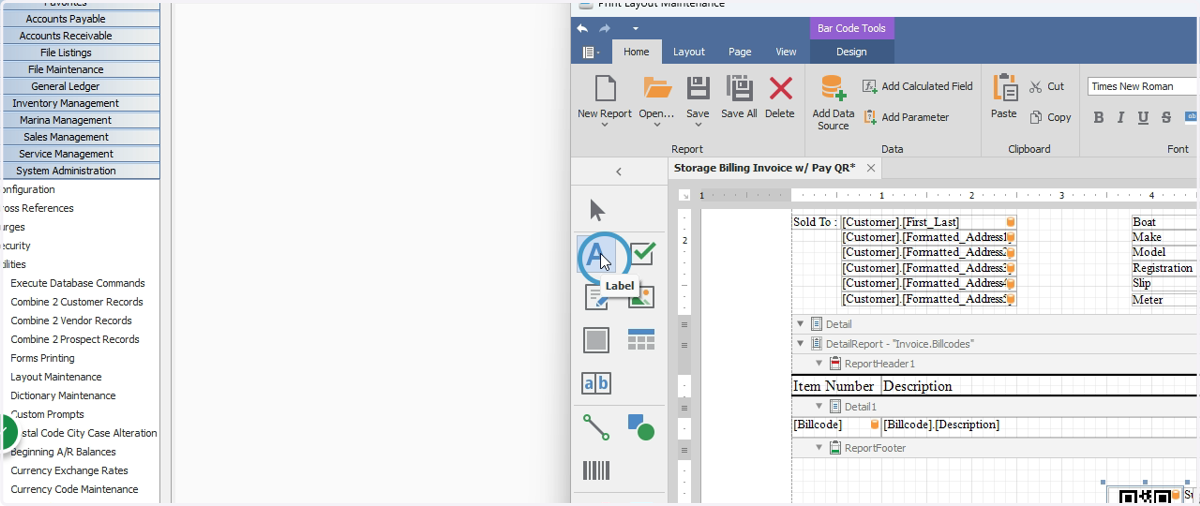Viewport: 1200px width, 506px height.
Task: Click the Copy button
Action: 1050,117
